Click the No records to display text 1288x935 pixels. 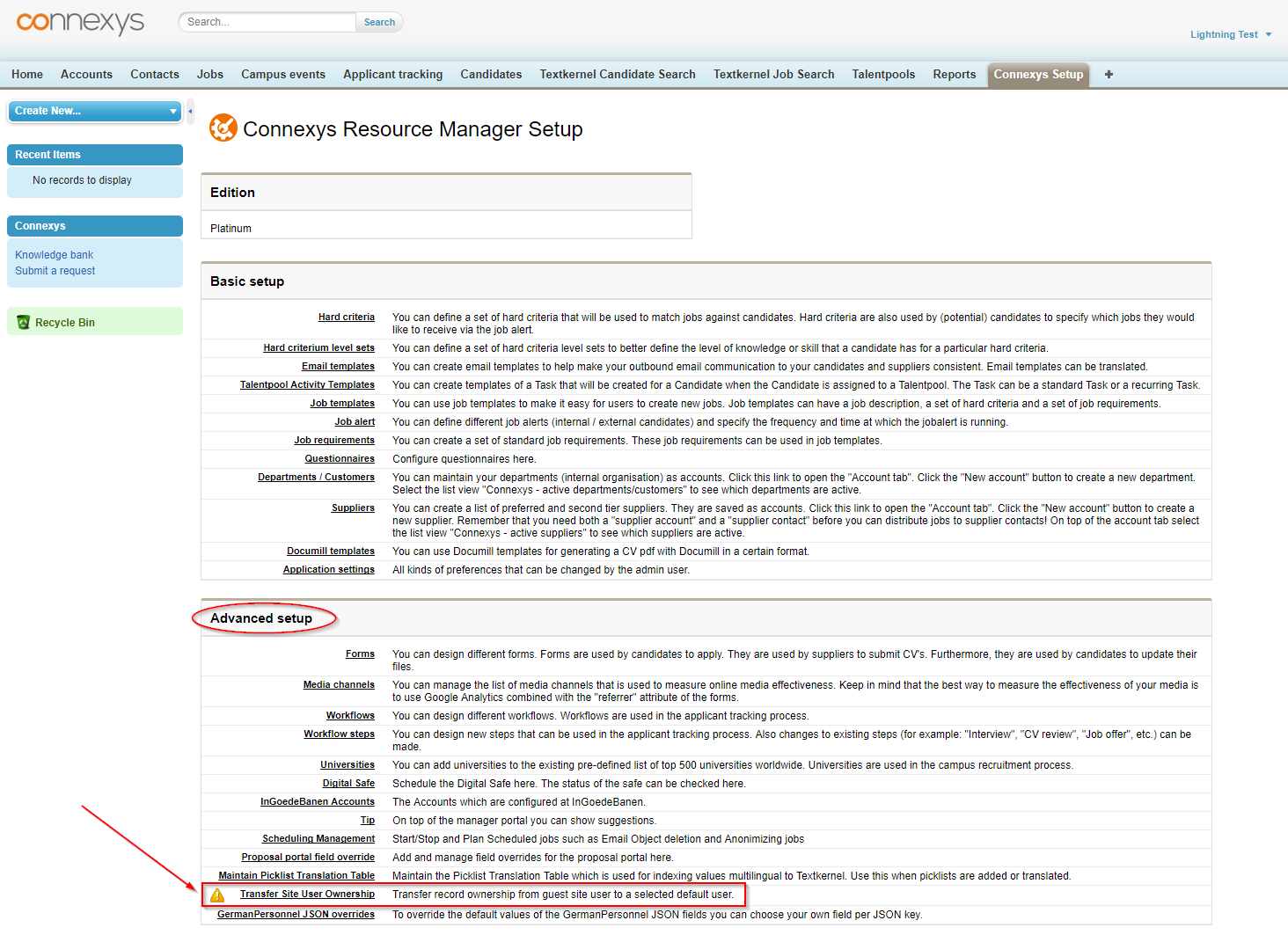point(82,180)
